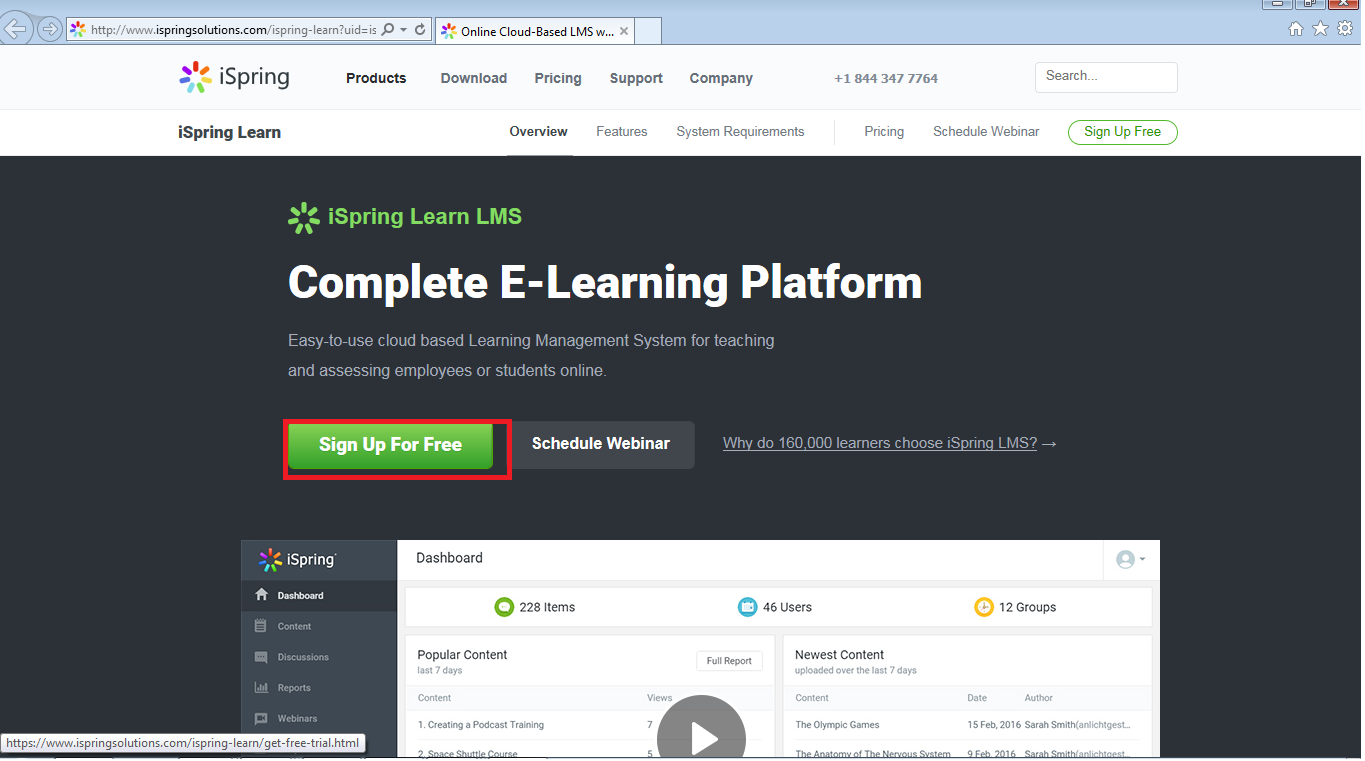Open the Company menu item
Screen dimensions: 1365x761
[721, 78]
